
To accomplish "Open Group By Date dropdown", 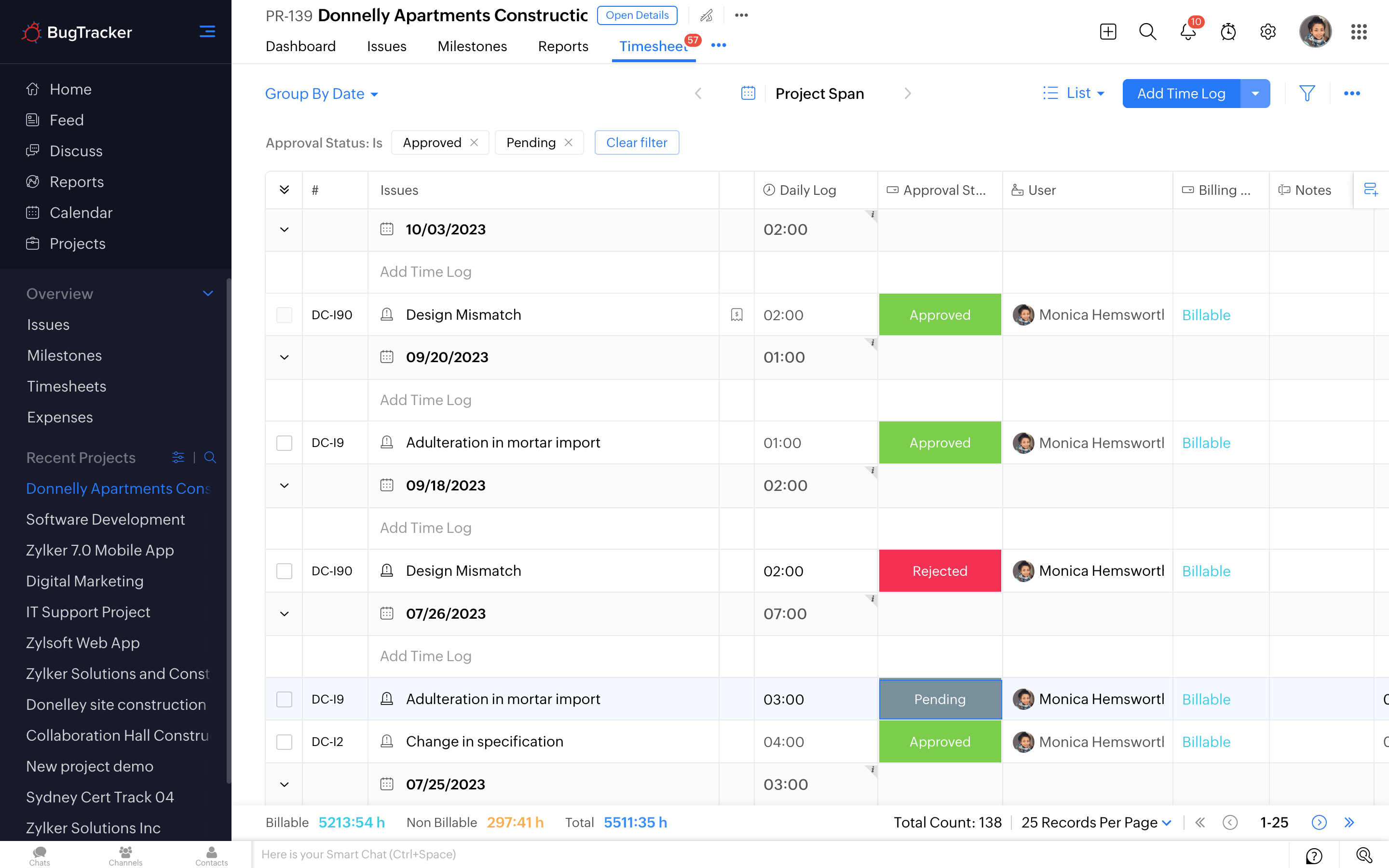I will click(321, 94).
